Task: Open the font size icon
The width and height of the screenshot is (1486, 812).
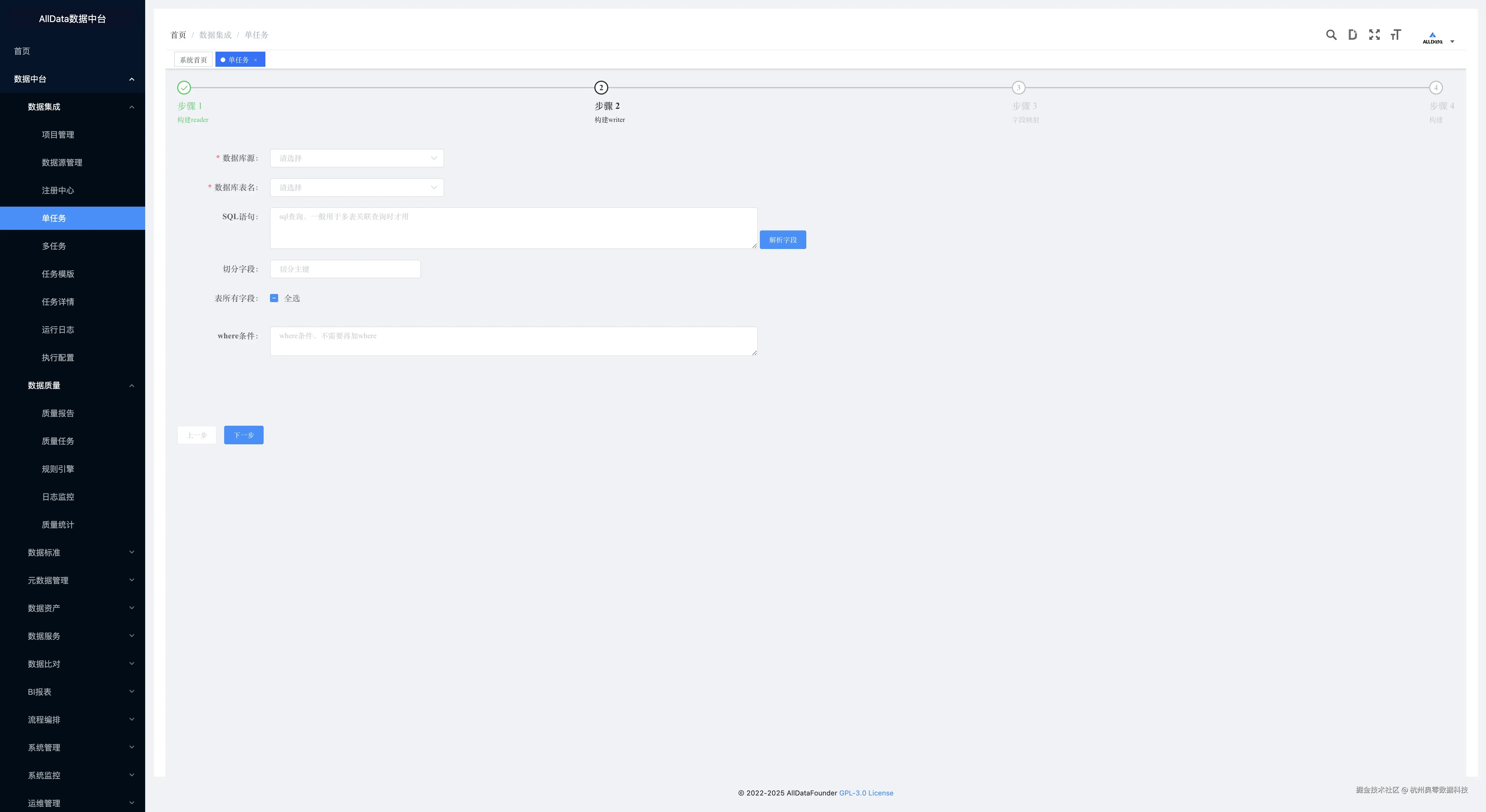Action: click(x=1395, y=35)
